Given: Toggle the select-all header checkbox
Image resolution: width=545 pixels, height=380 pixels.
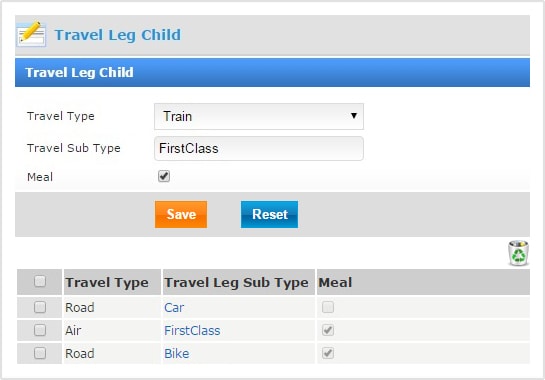Looking at the screenshot, I should point(40,281).
